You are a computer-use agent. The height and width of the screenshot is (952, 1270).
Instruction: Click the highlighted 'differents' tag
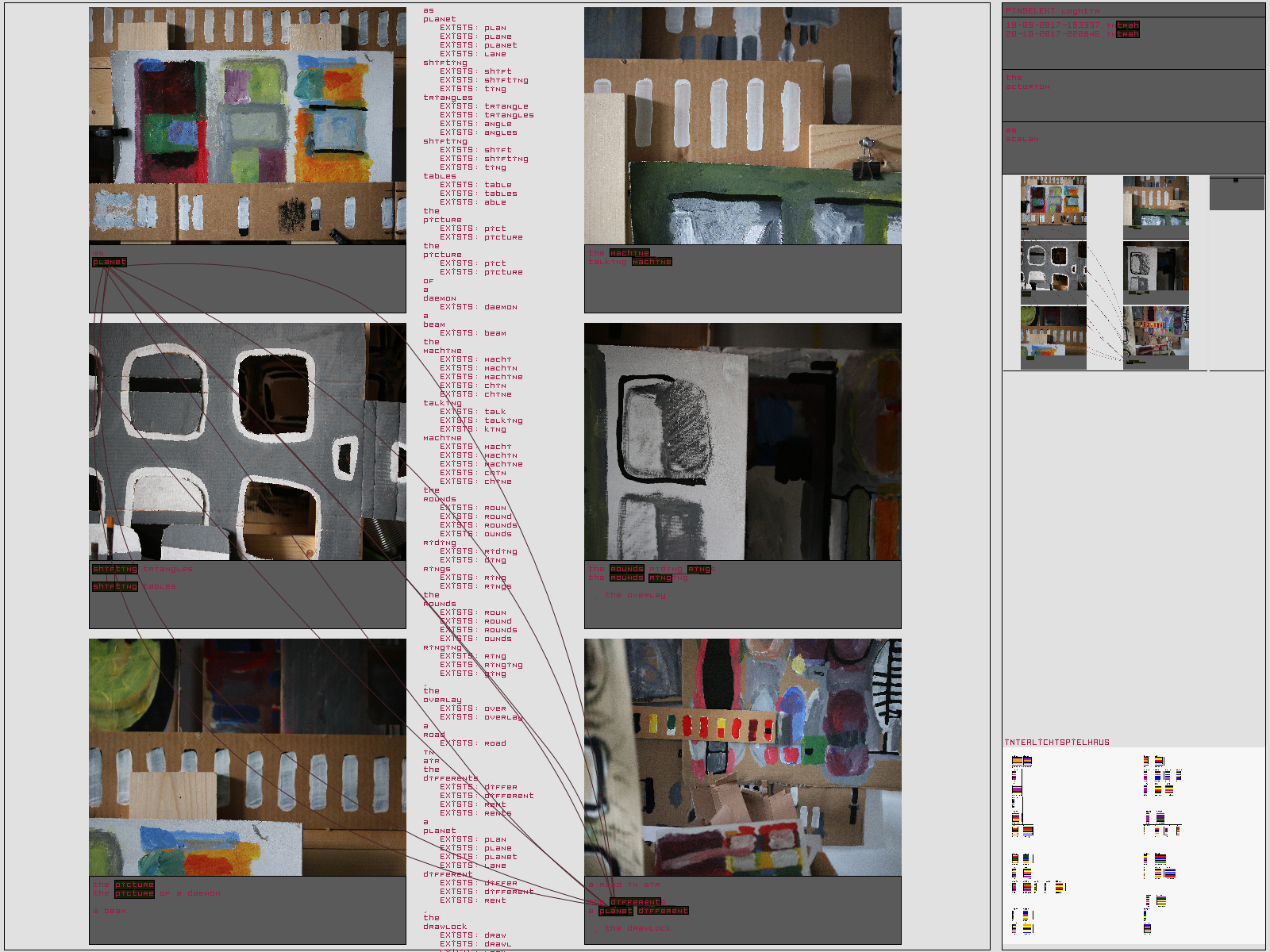click(x=634, y=902)
